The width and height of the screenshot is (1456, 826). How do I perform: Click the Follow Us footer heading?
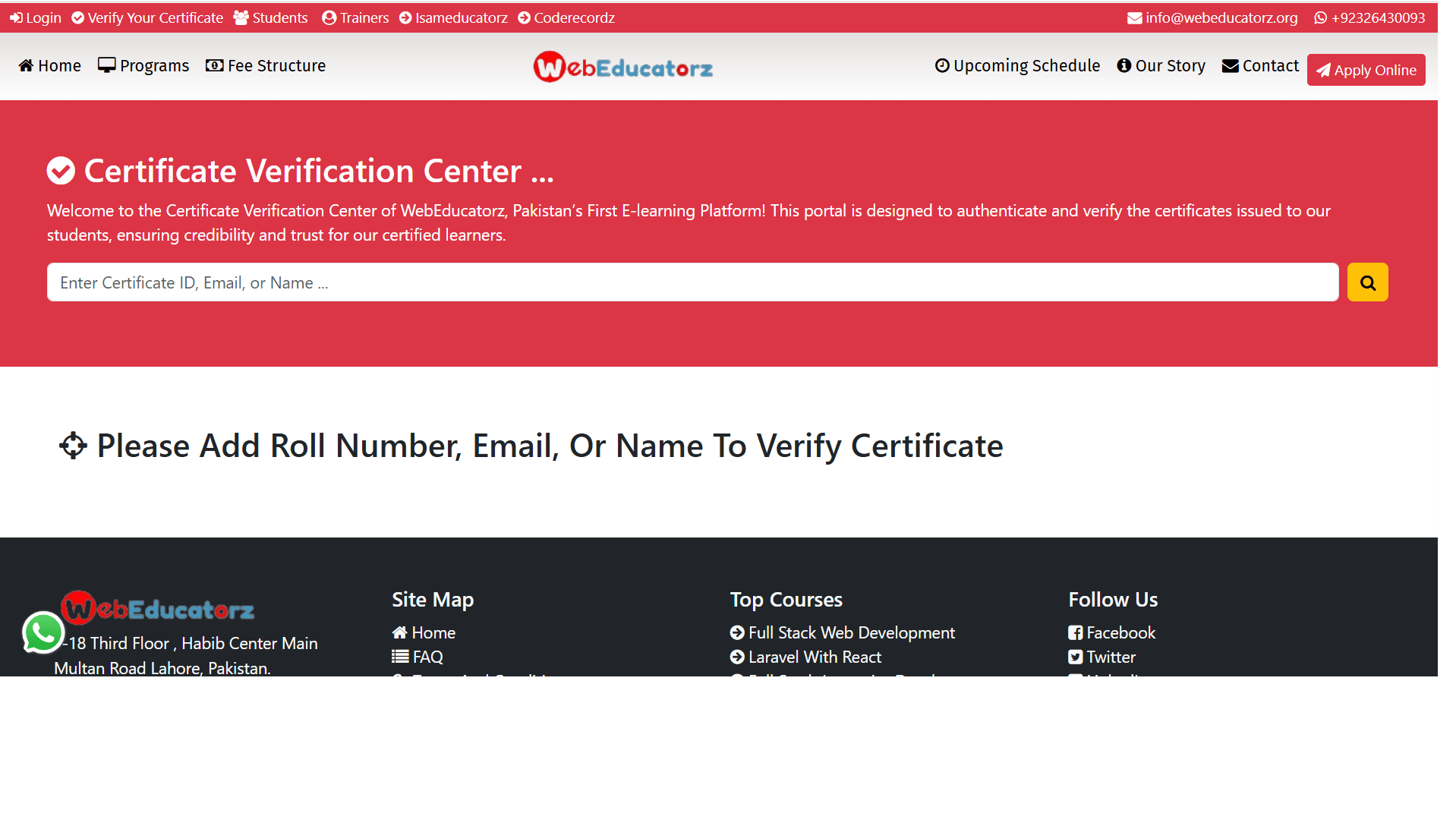pos(1113,600)
